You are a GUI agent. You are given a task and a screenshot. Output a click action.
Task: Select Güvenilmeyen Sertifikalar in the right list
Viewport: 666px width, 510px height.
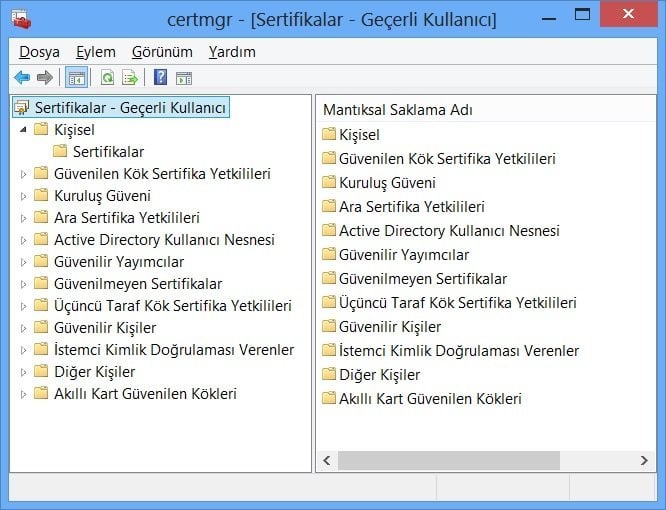click(422, 279)
